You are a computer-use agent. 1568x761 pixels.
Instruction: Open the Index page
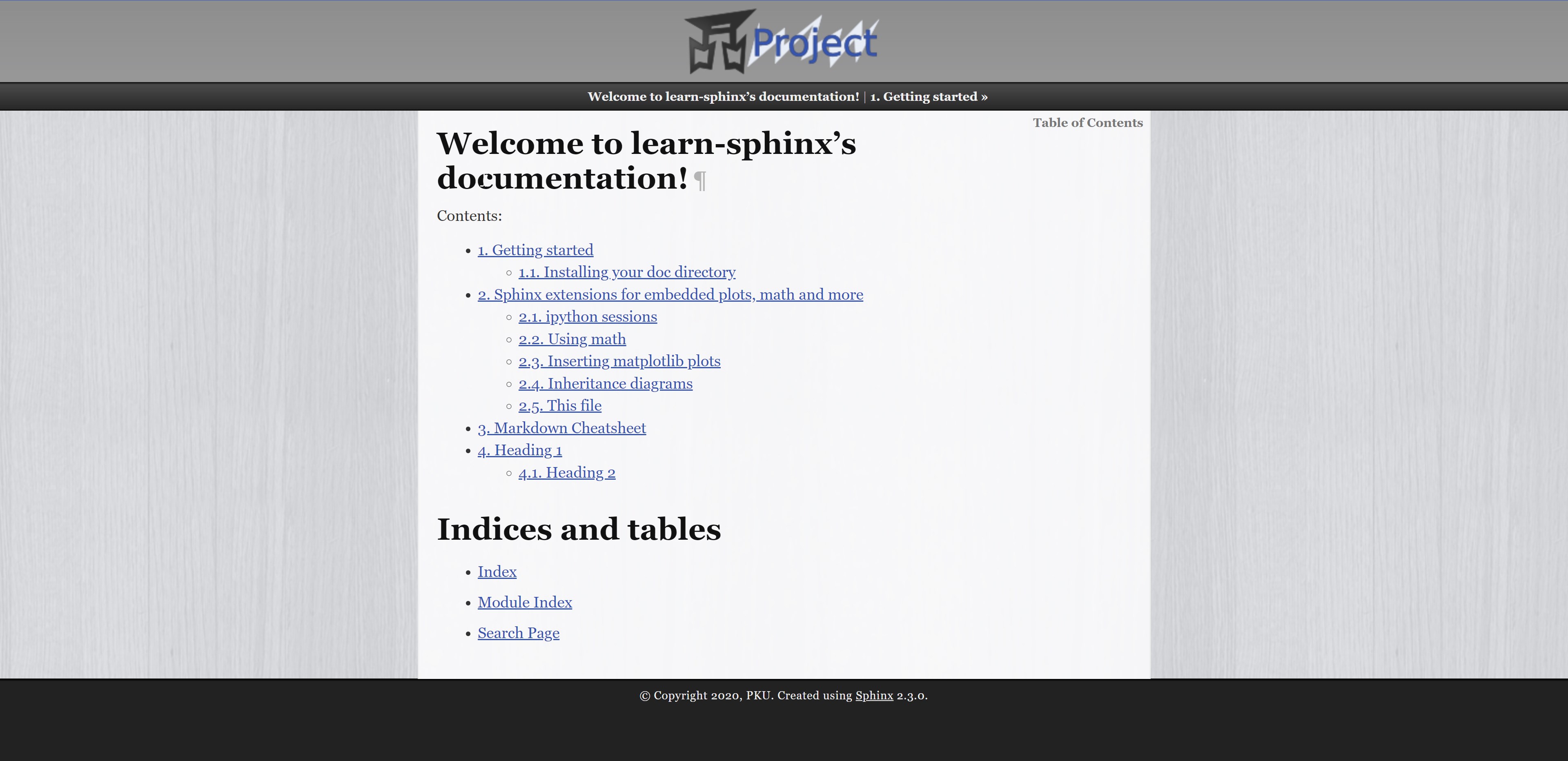pyautogui.click(x=497, y=571)
